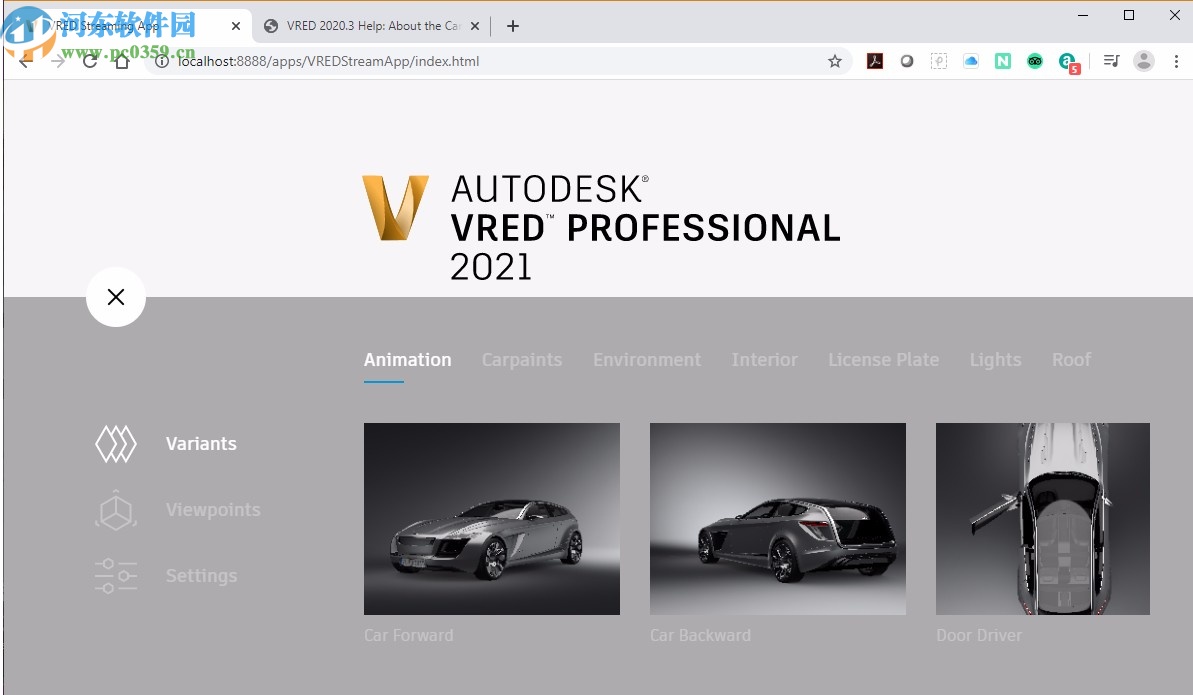Click the Adobe Acrobat extension icon

[874, 61]
